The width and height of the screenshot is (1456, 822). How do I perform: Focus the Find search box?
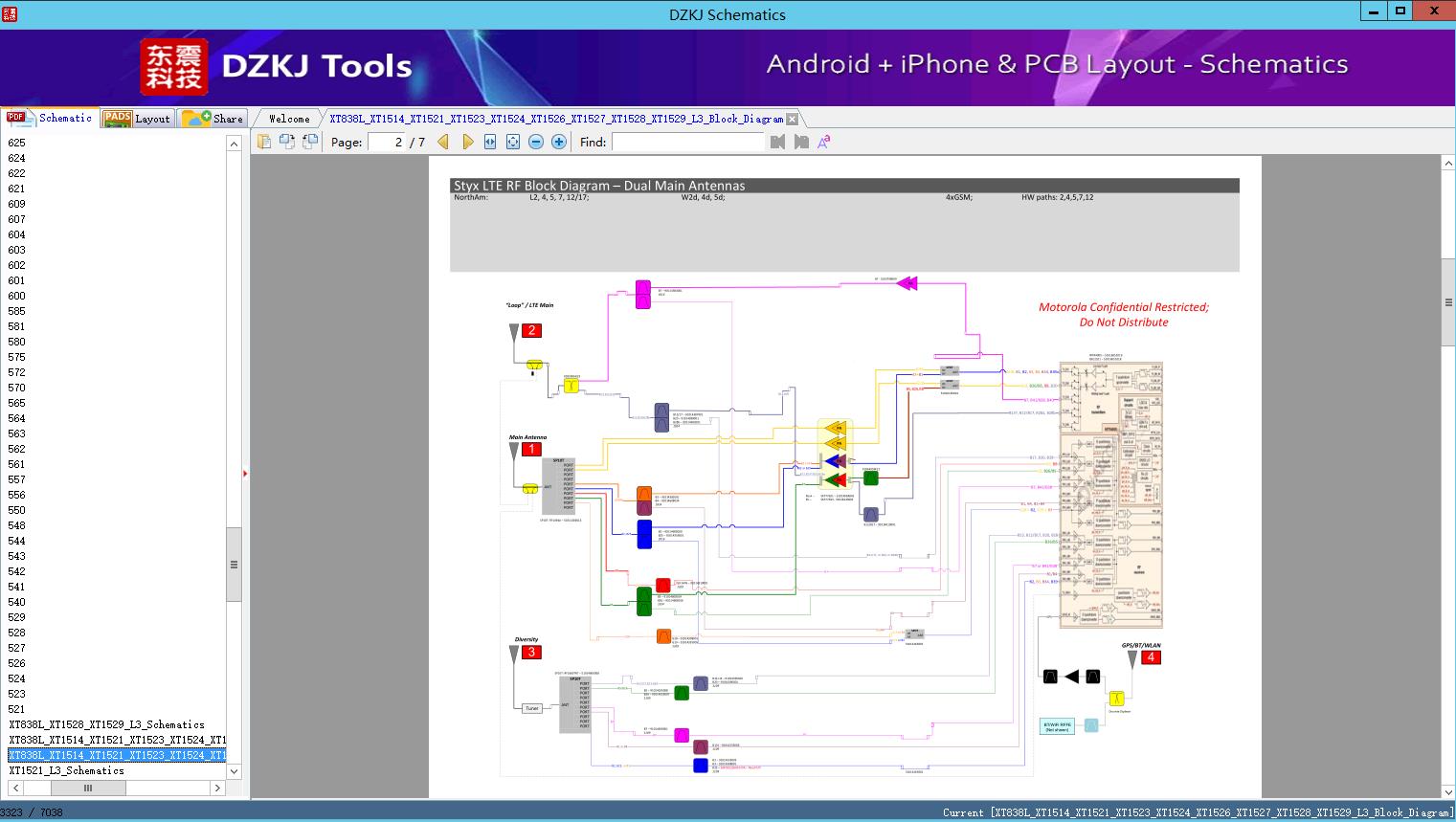[689, 142]
